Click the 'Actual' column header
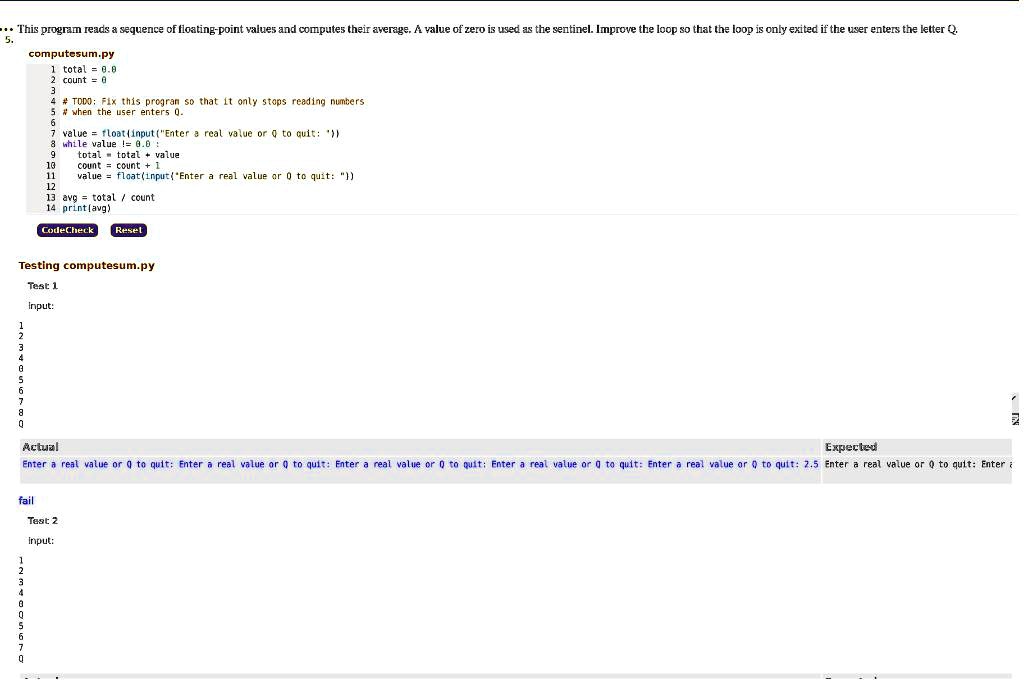 point(41,447)
